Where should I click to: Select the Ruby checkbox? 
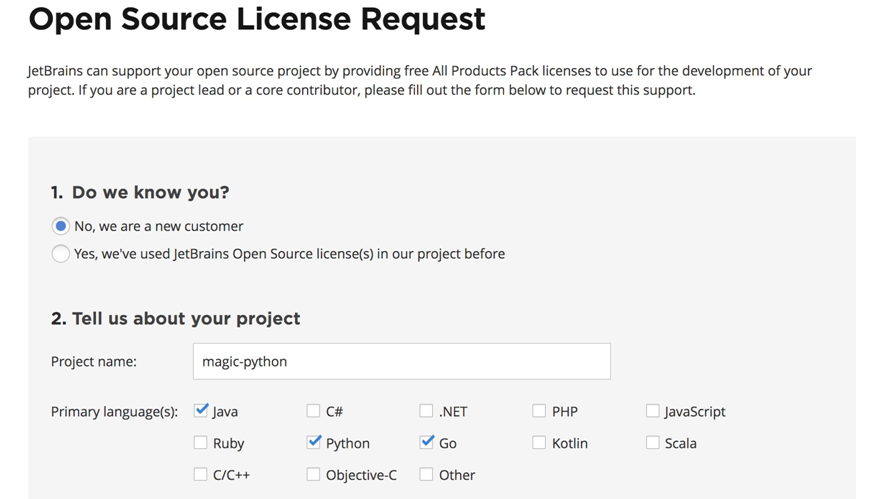click(201, 442)
